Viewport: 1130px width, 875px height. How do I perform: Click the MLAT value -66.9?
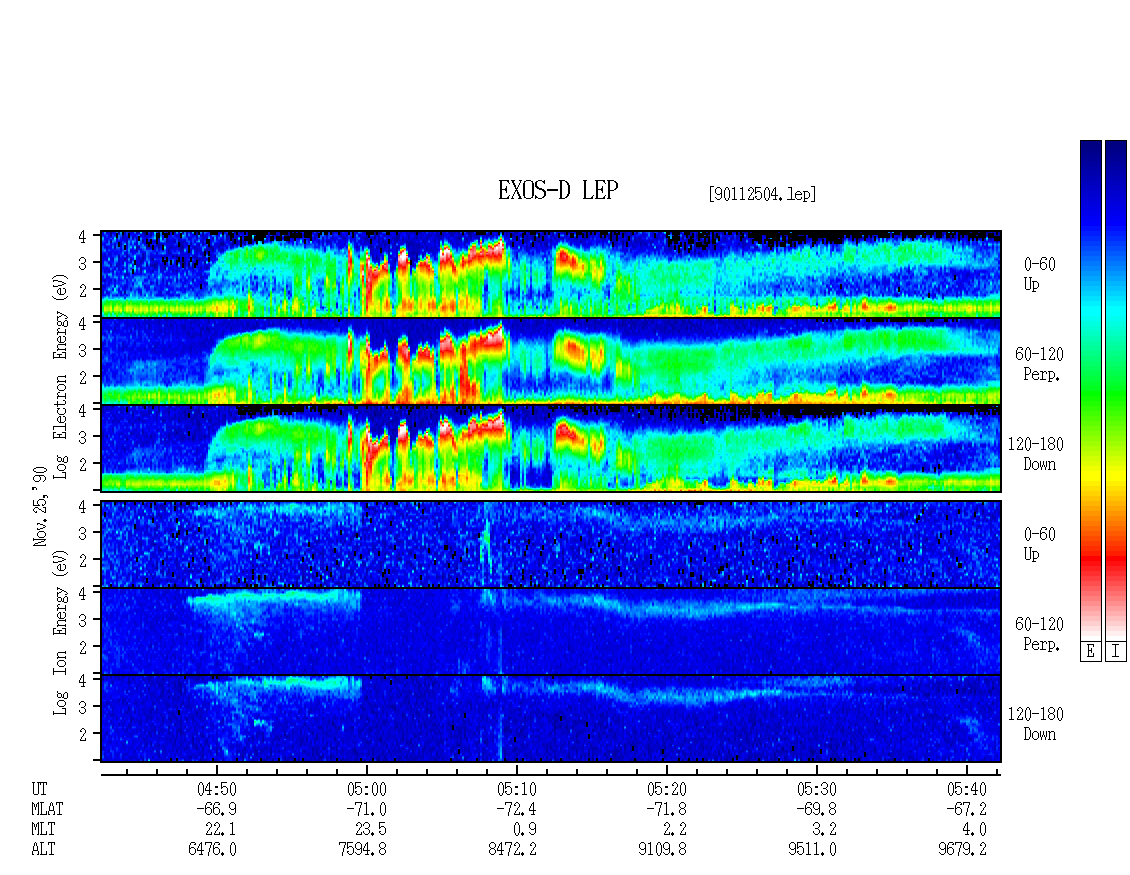[x=216, y=809]
